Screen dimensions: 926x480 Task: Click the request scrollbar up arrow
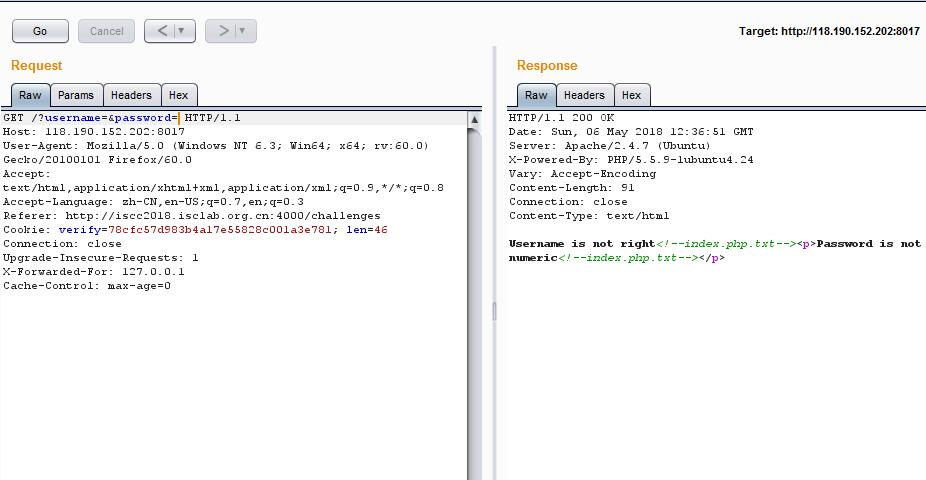(474, 119)
